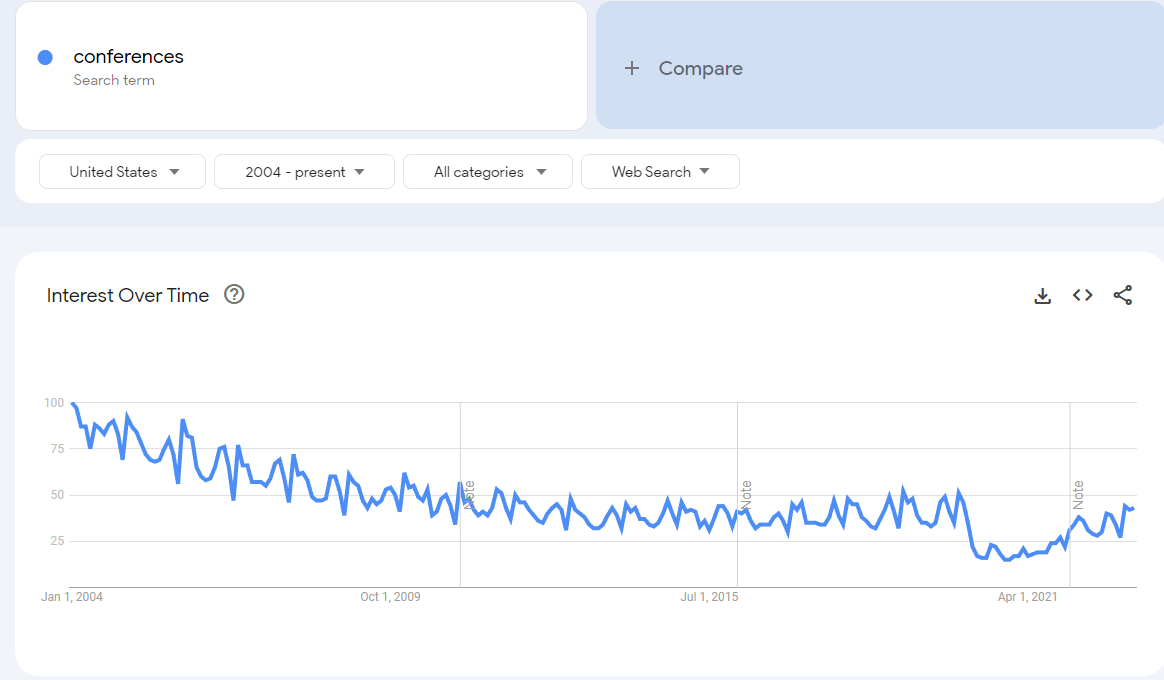Click the Oct 1, 2009 axis label
The image size is (1164, 680).
coord(390,597)
